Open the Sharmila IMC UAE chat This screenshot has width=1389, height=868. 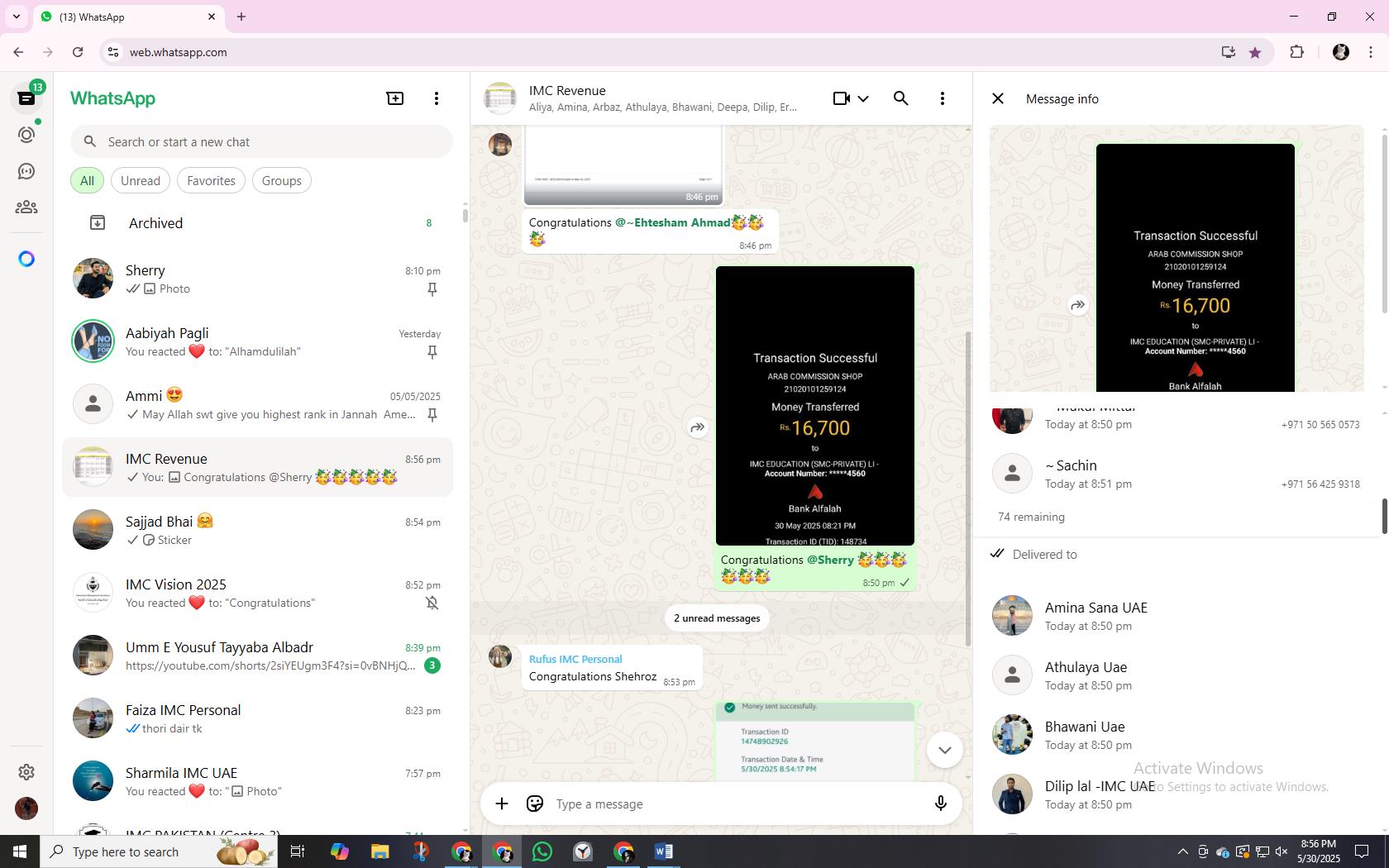point(258,781)
